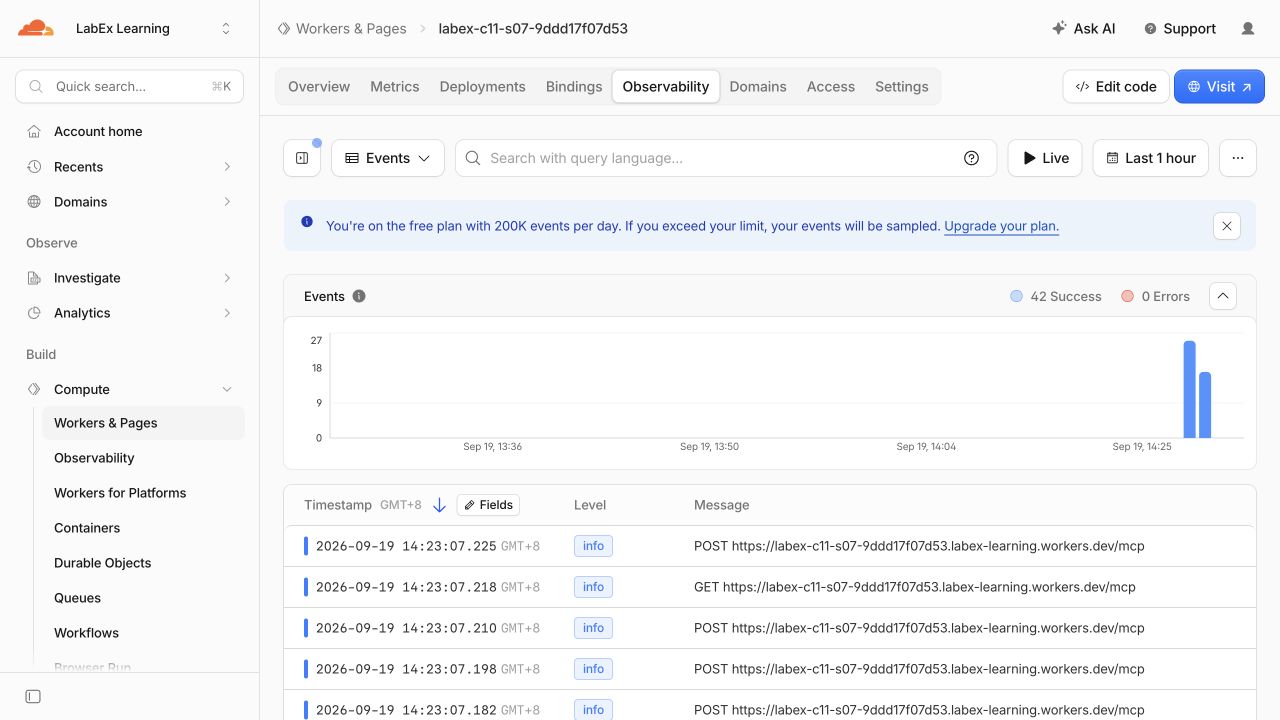Expand the Investigate submenu

tap(227, 277)
